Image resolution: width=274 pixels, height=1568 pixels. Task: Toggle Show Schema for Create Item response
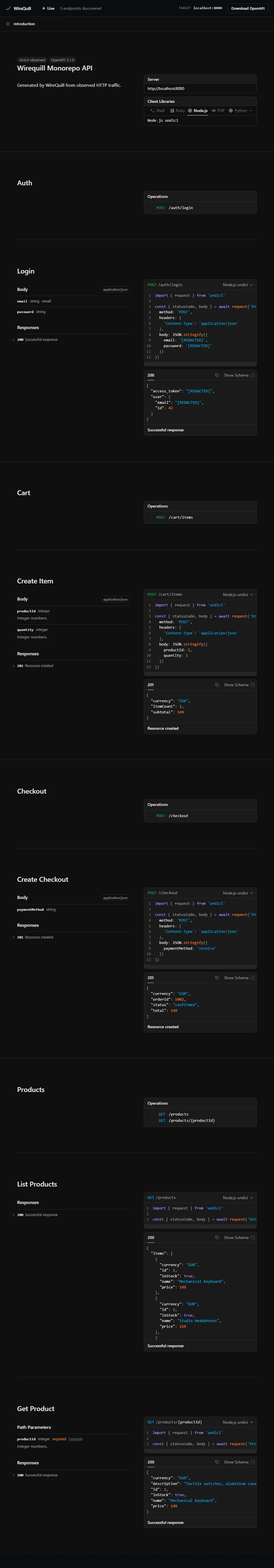(x=239, y=685)
